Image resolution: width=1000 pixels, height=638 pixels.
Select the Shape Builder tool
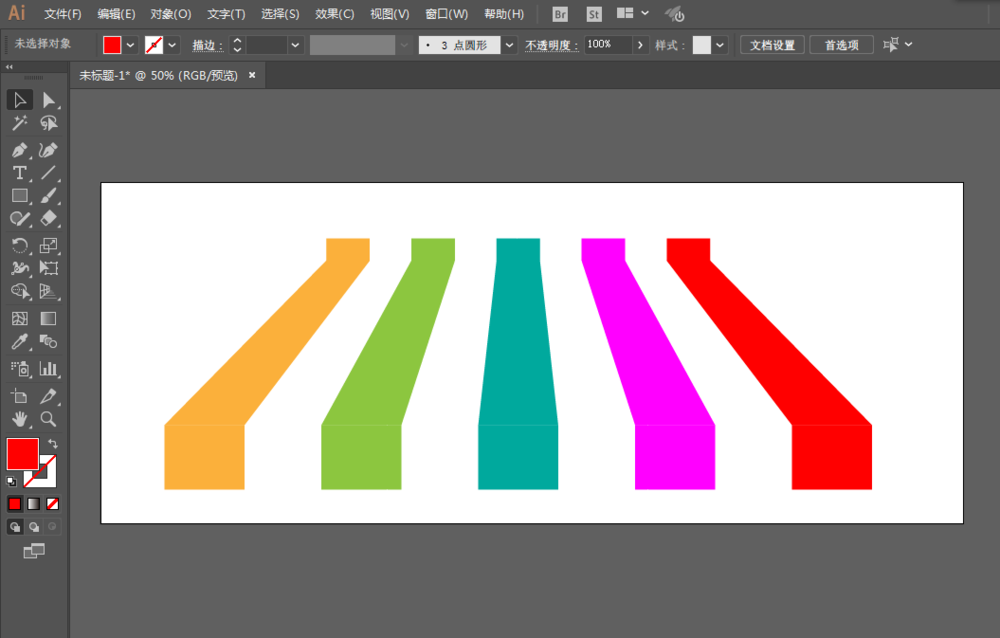[20, 292]
